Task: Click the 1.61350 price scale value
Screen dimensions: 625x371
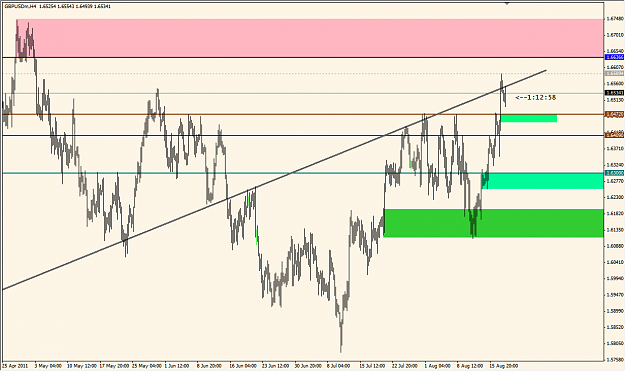Action: [x=615, y=230]
